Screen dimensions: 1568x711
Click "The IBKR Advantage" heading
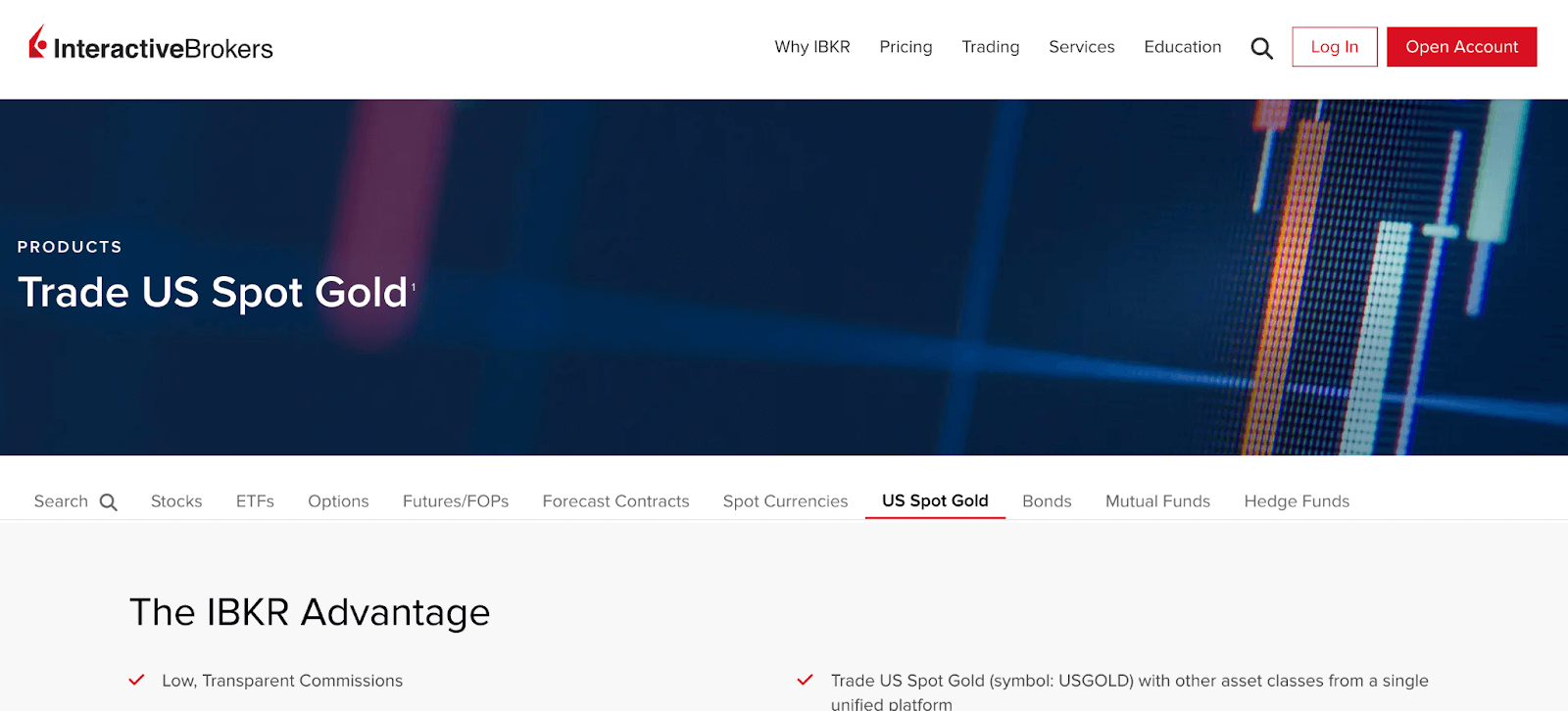(x=310, y=612)
